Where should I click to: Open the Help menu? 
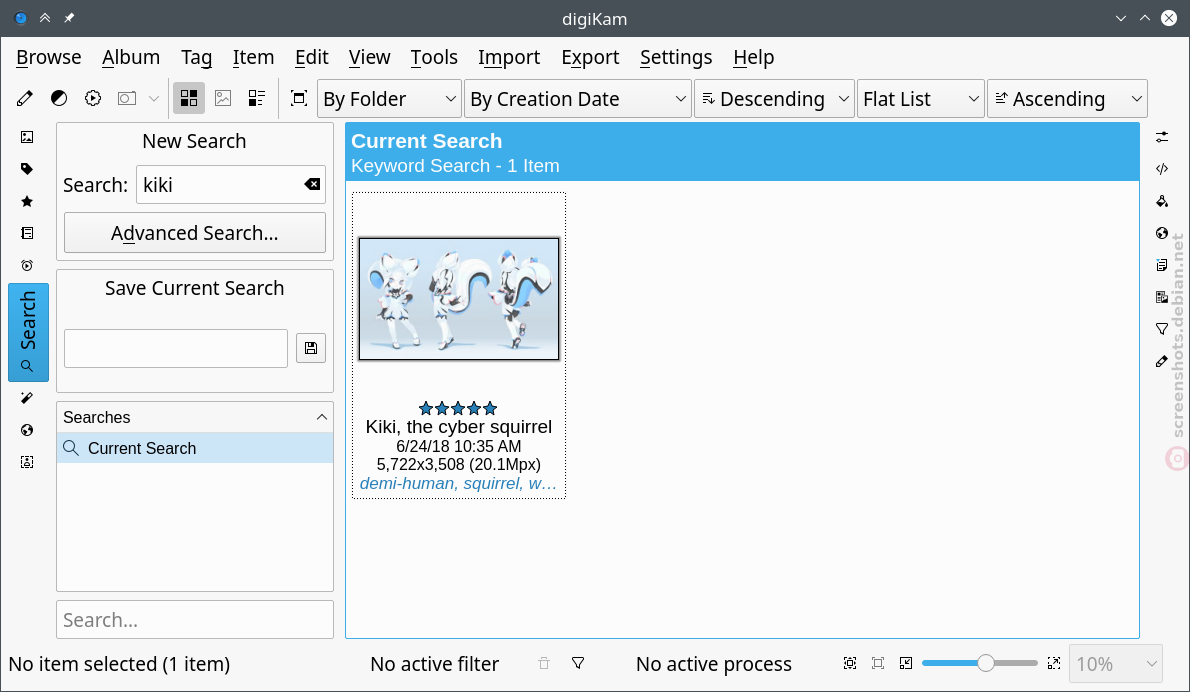754,58
